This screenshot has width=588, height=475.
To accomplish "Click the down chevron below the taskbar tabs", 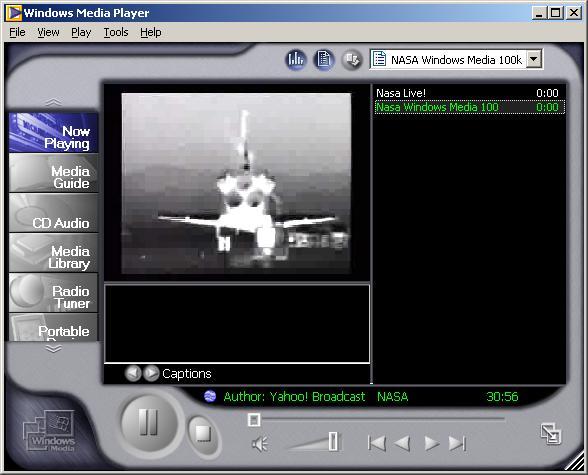I will [x=54, y=349].
